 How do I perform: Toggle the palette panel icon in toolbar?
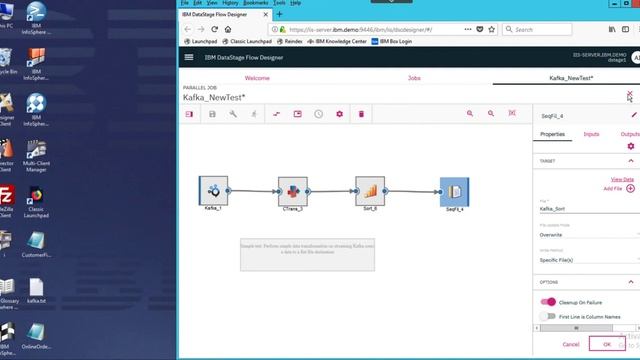click(x=189, y=114)
